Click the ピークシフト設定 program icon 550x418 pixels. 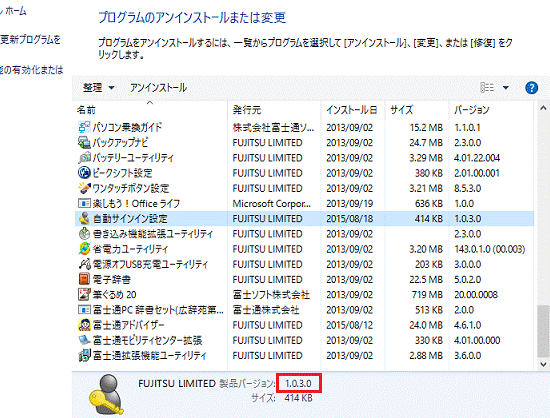pos(84,173)
